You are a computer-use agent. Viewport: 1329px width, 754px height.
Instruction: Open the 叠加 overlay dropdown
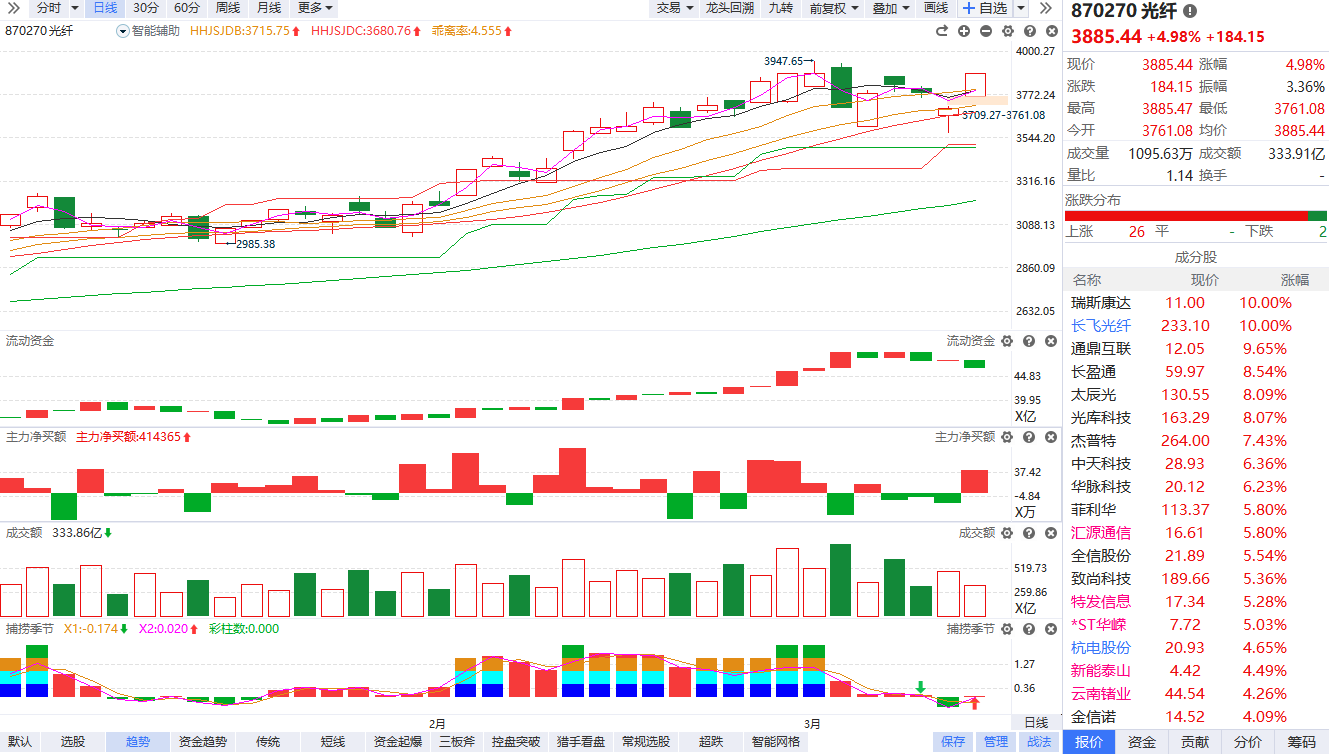pos(891,8)
